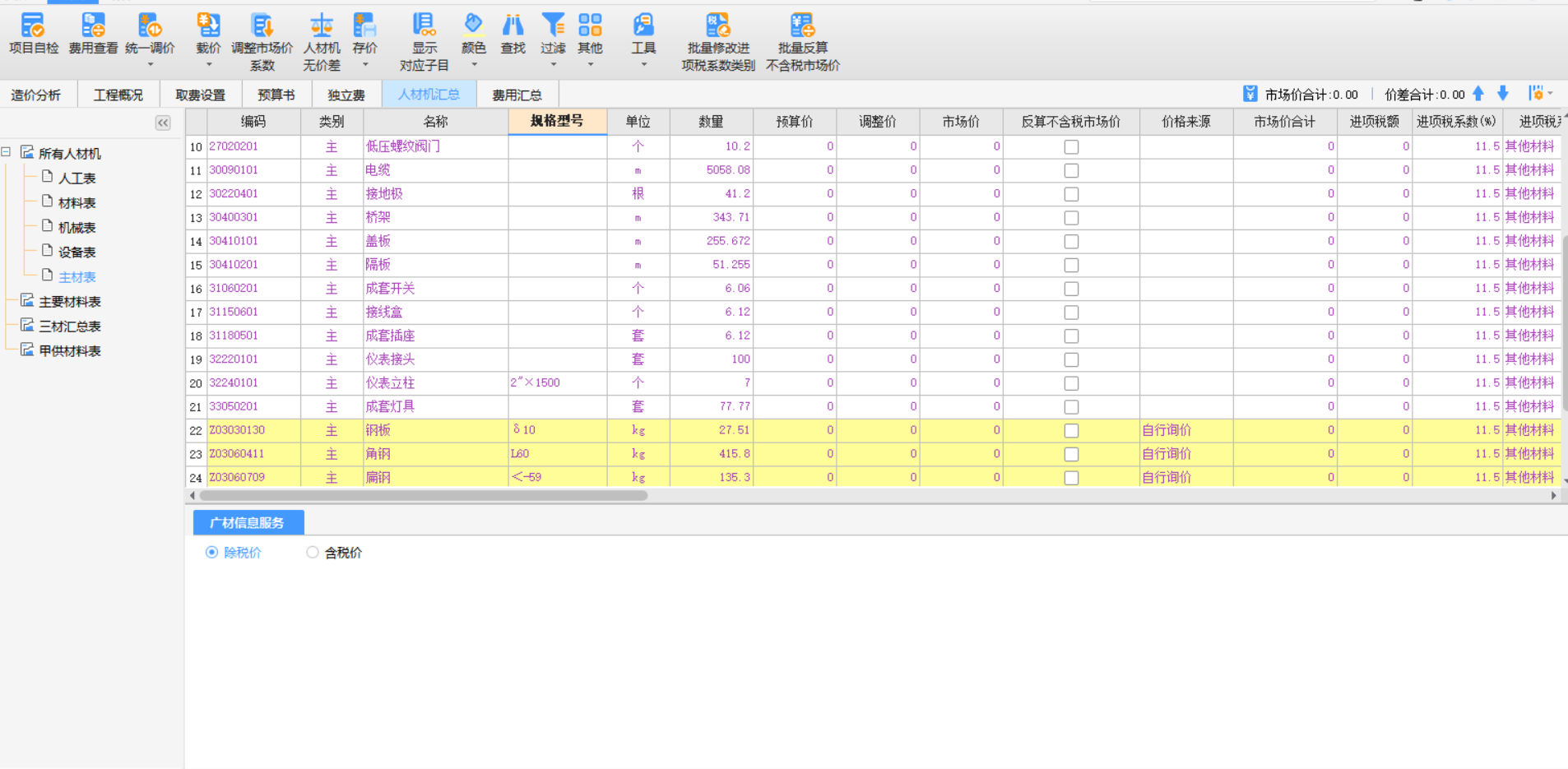Click the blue up arrow next to 价差合计
Viewport: 1568px width, 769px height.
(x=1478, y=94)
